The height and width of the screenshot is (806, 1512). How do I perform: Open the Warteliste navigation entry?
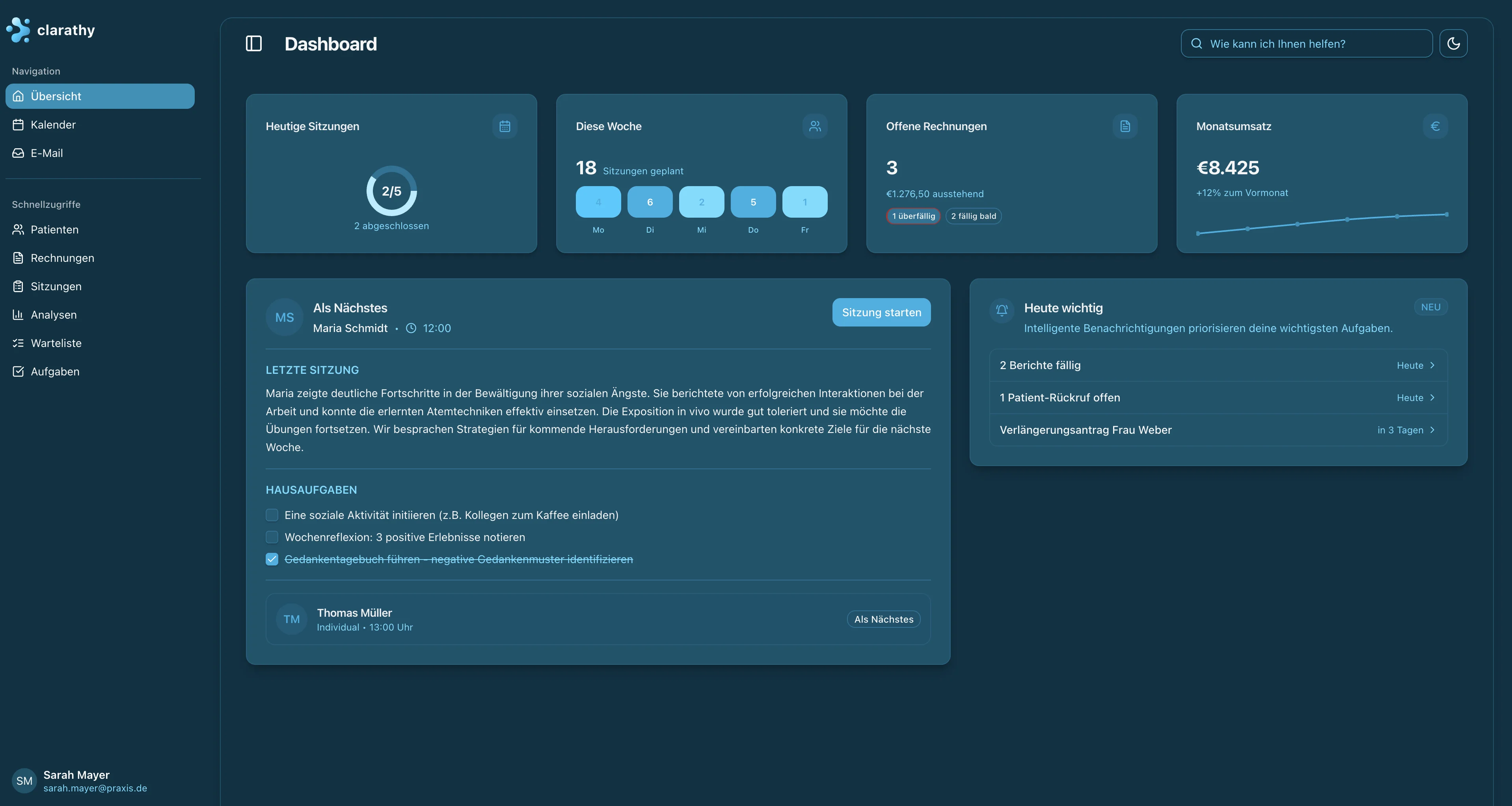(56, 343)
